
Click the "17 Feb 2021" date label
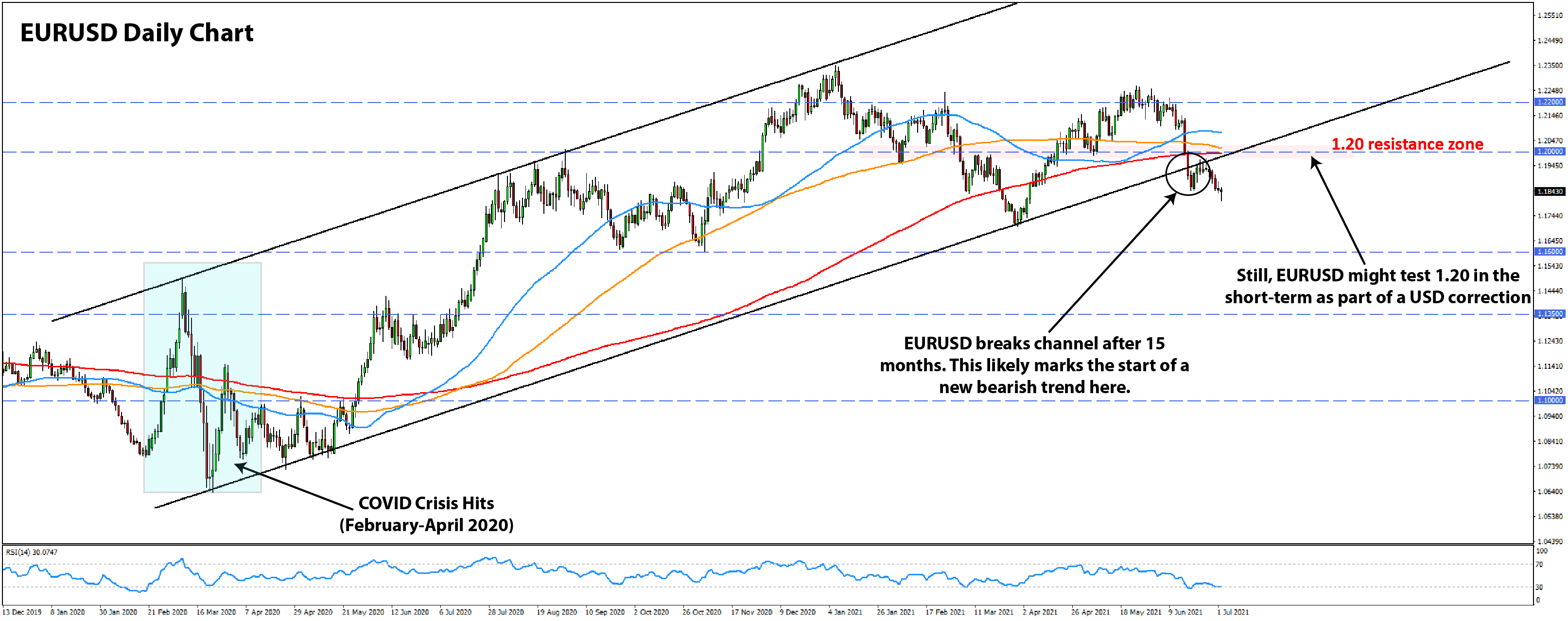click(x=945, y=612)
